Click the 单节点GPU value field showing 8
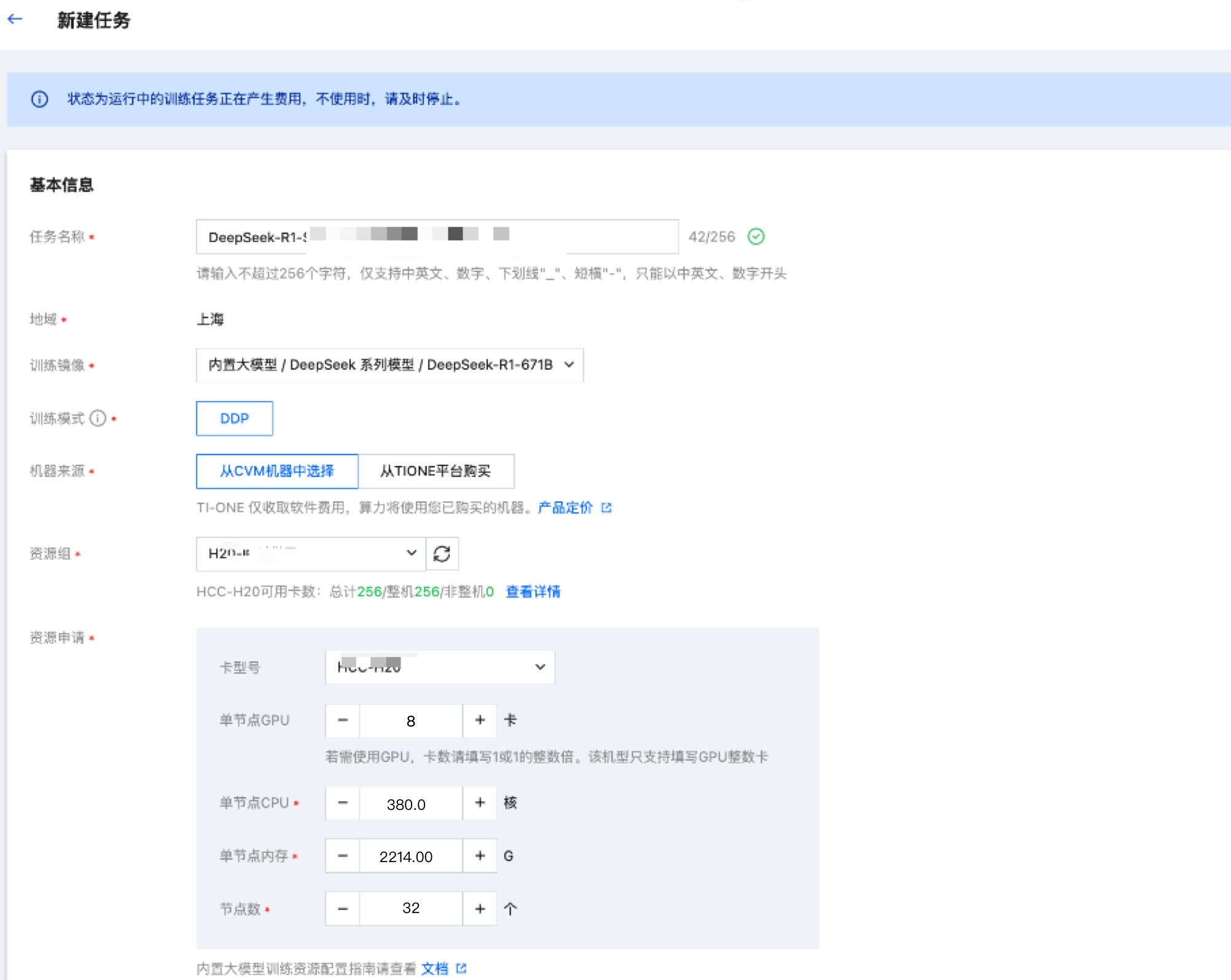Screen dimensions: 1231x980 [x=411, y=720]
